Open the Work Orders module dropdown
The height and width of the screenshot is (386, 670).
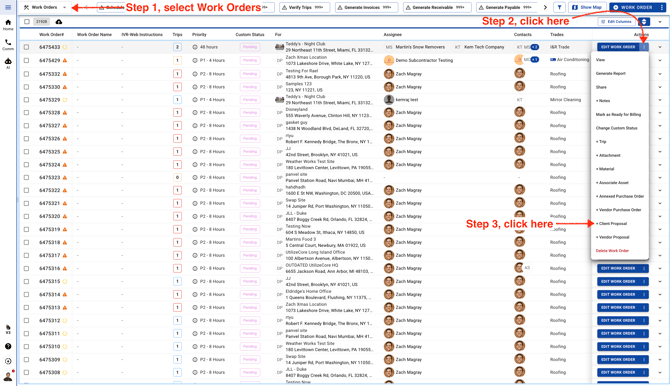45,7
